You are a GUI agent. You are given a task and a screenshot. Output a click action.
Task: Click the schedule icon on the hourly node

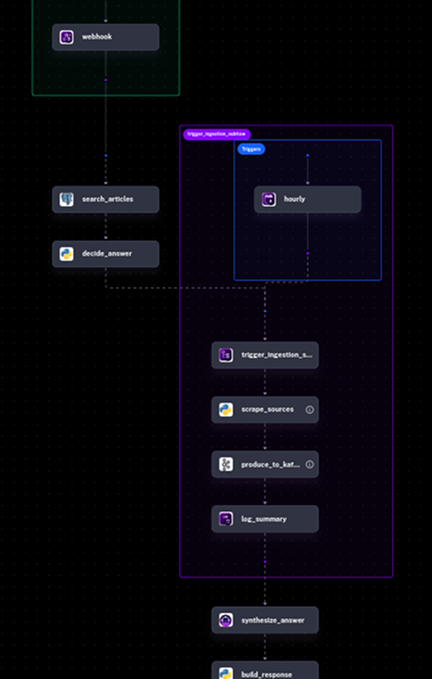[x=269, y=199]
